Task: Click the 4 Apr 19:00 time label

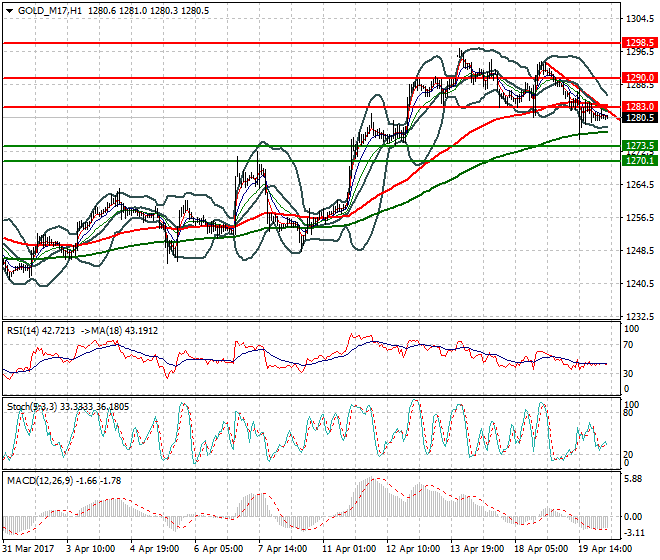Action: 154,549
